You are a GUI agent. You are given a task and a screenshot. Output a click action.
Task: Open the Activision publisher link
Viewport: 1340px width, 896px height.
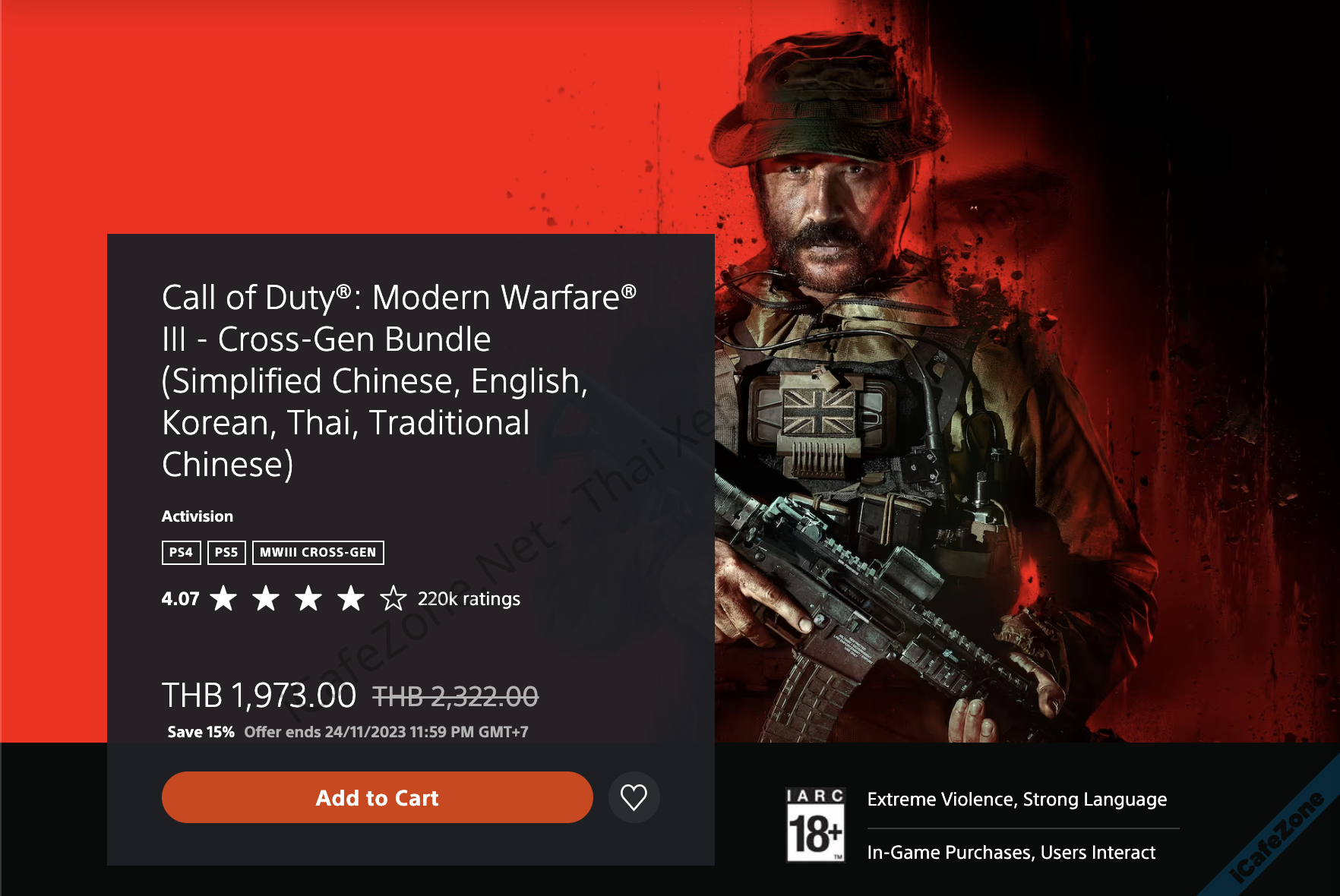(198, 516)
